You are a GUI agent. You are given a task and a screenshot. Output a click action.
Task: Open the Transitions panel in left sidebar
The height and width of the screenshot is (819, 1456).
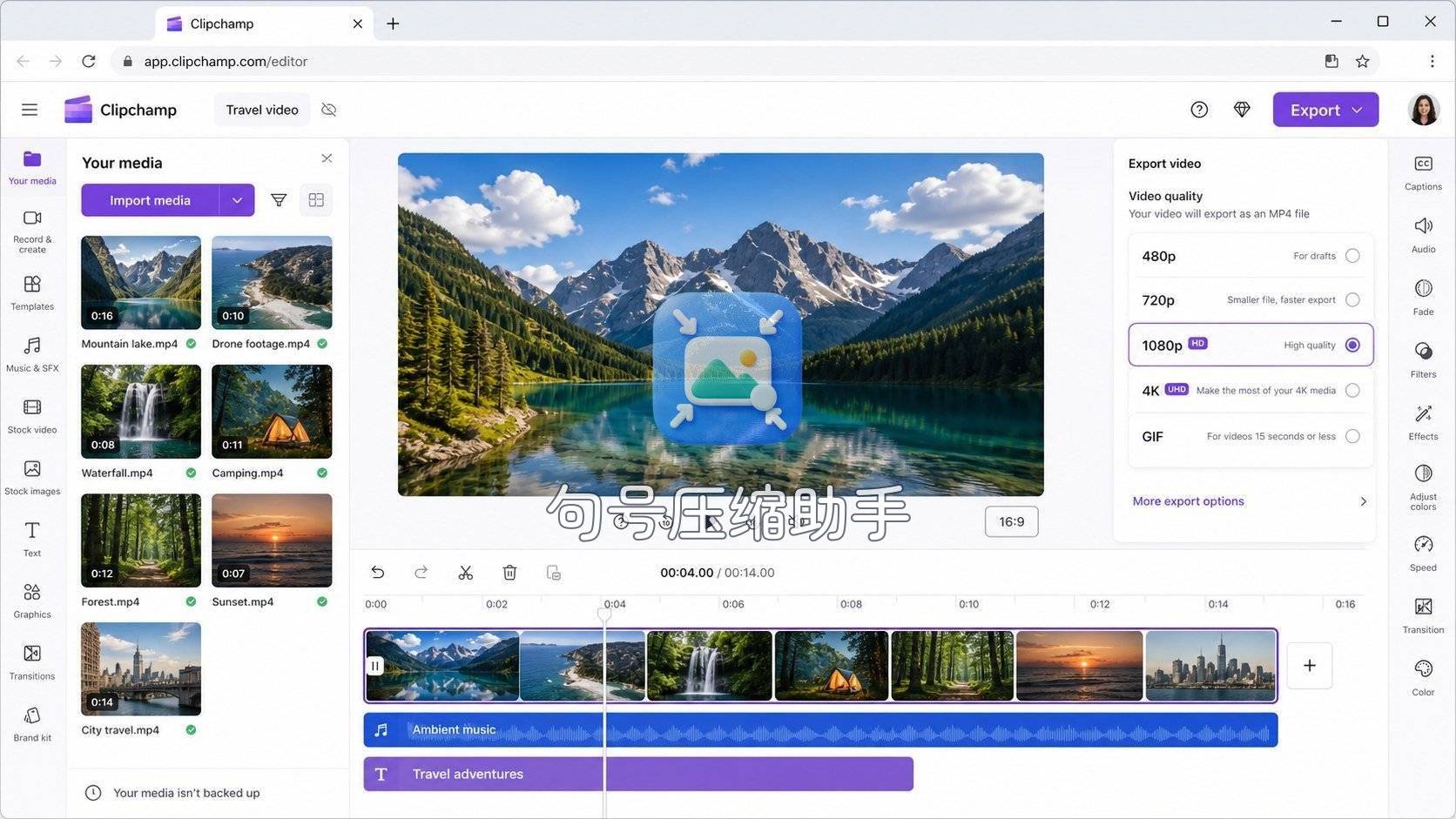(32, 663)
